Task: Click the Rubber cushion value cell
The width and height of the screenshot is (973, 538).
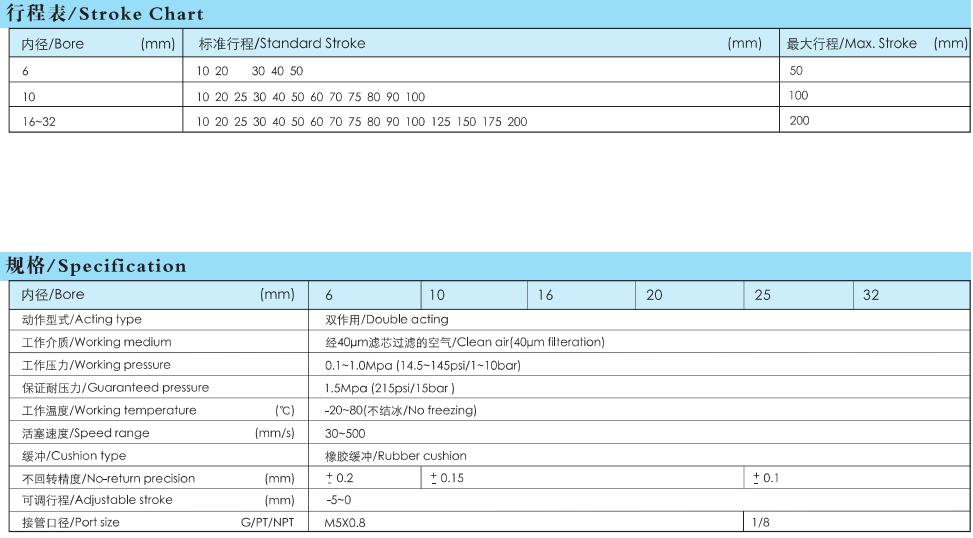Action: [396, 456]
